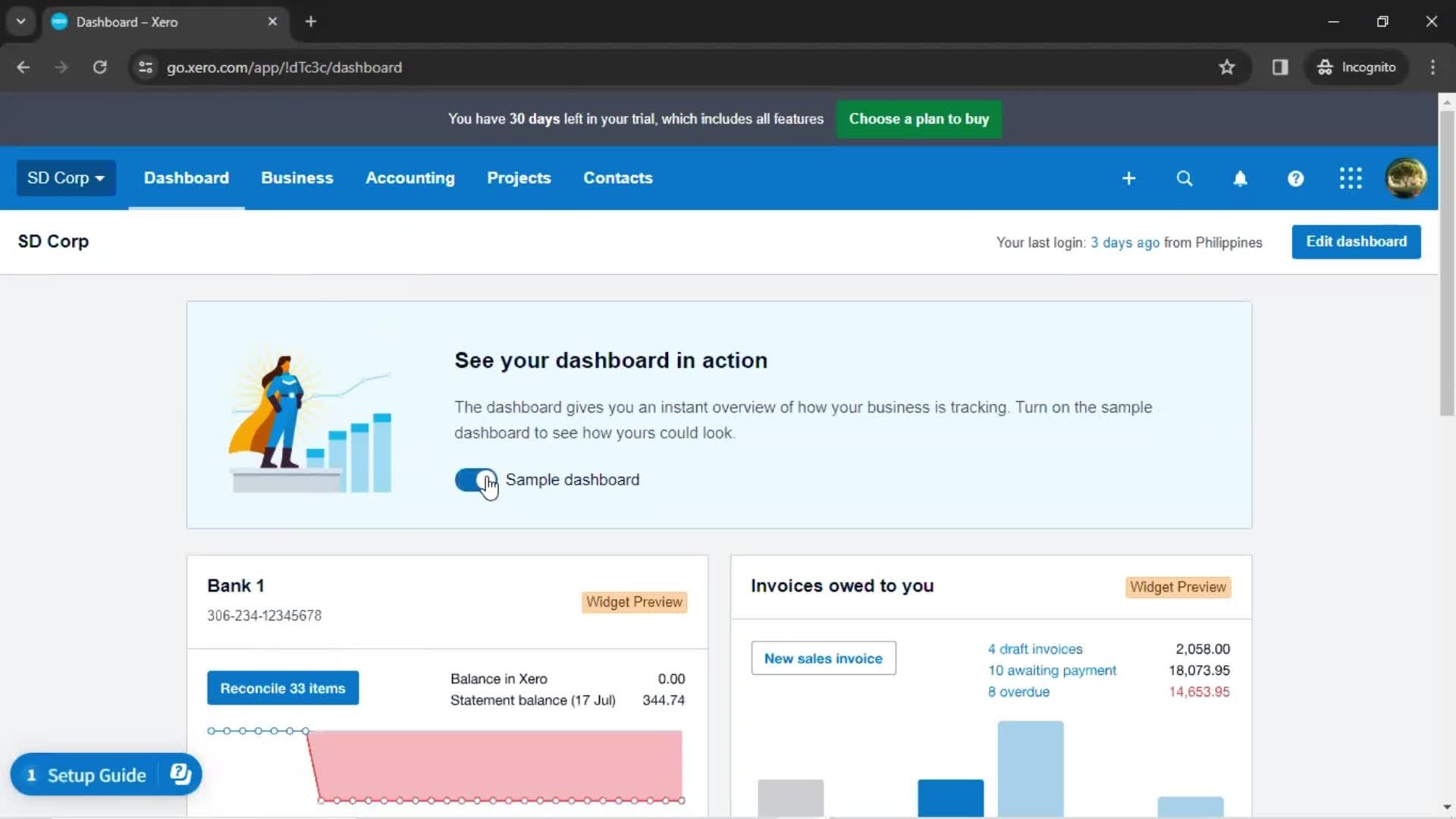View site information icon in address bar
Image resolution: width=1456 pixels, height=819 pixels.
click(146, 67)
